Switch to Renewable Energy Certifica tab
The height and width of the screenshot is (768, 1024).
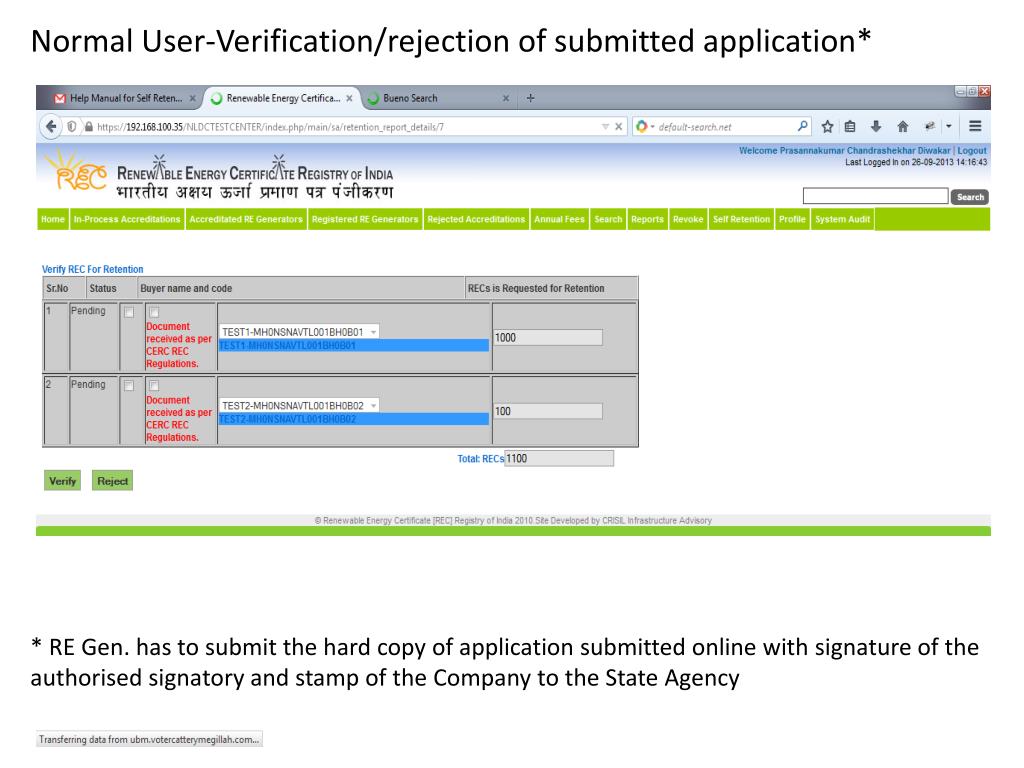[281, 99]
